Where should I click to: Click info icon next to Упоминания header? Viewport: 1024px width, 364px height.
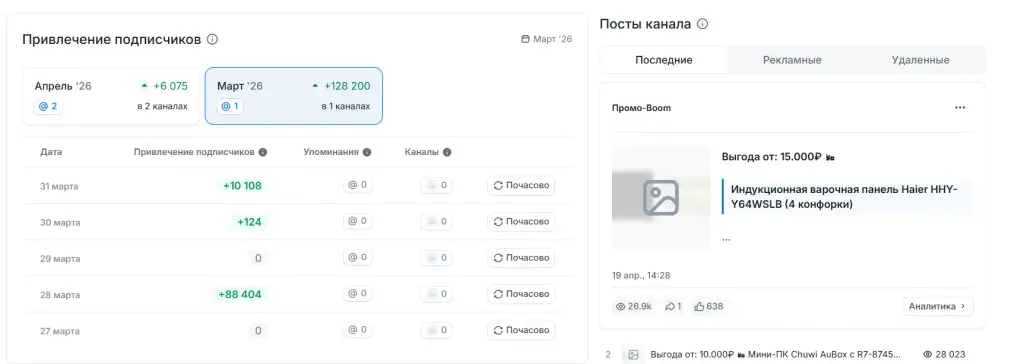367,152
